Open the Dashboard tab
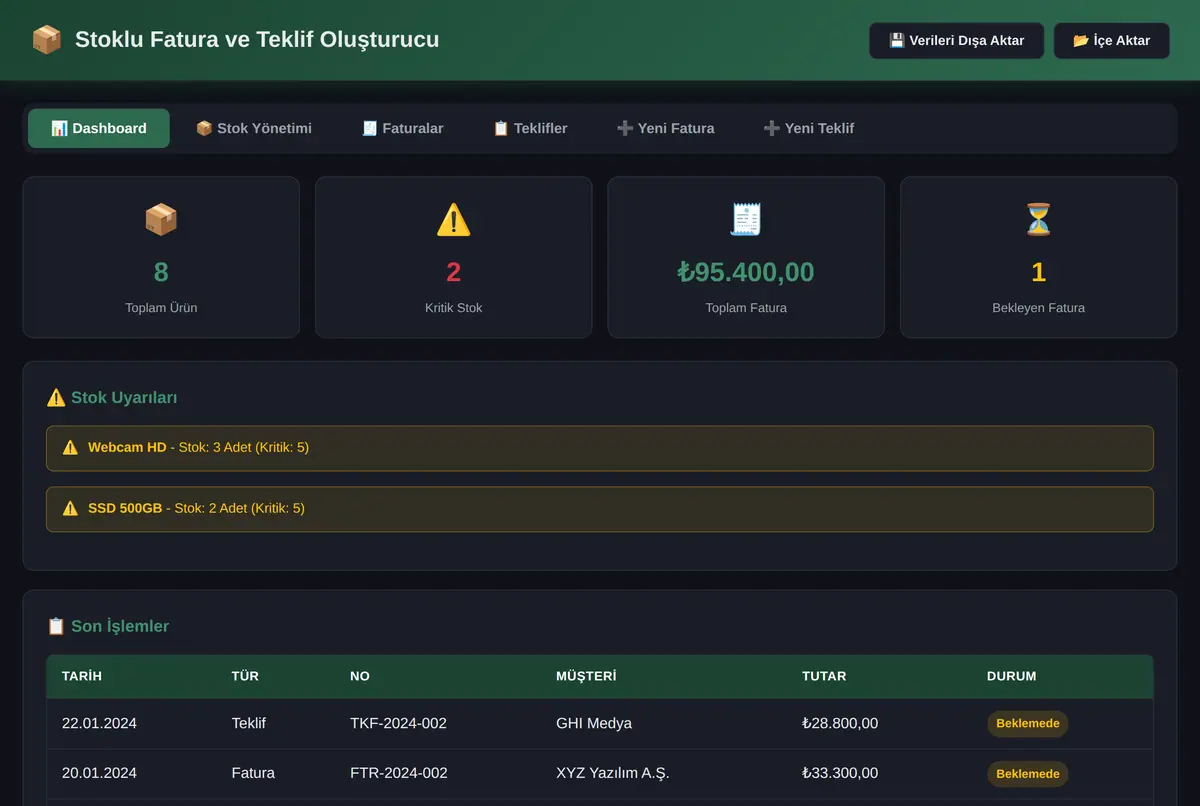Image resolution: width=1200 pixels, height=806 pixels. (99, 128)
